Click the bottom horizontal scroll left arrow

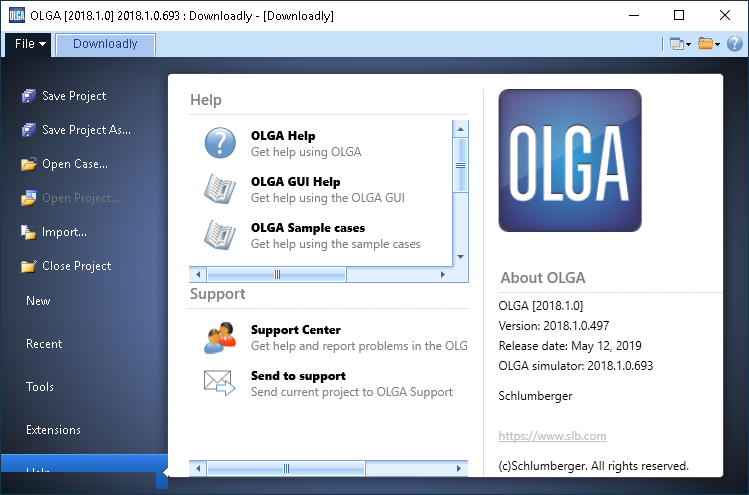click(198, 468)
